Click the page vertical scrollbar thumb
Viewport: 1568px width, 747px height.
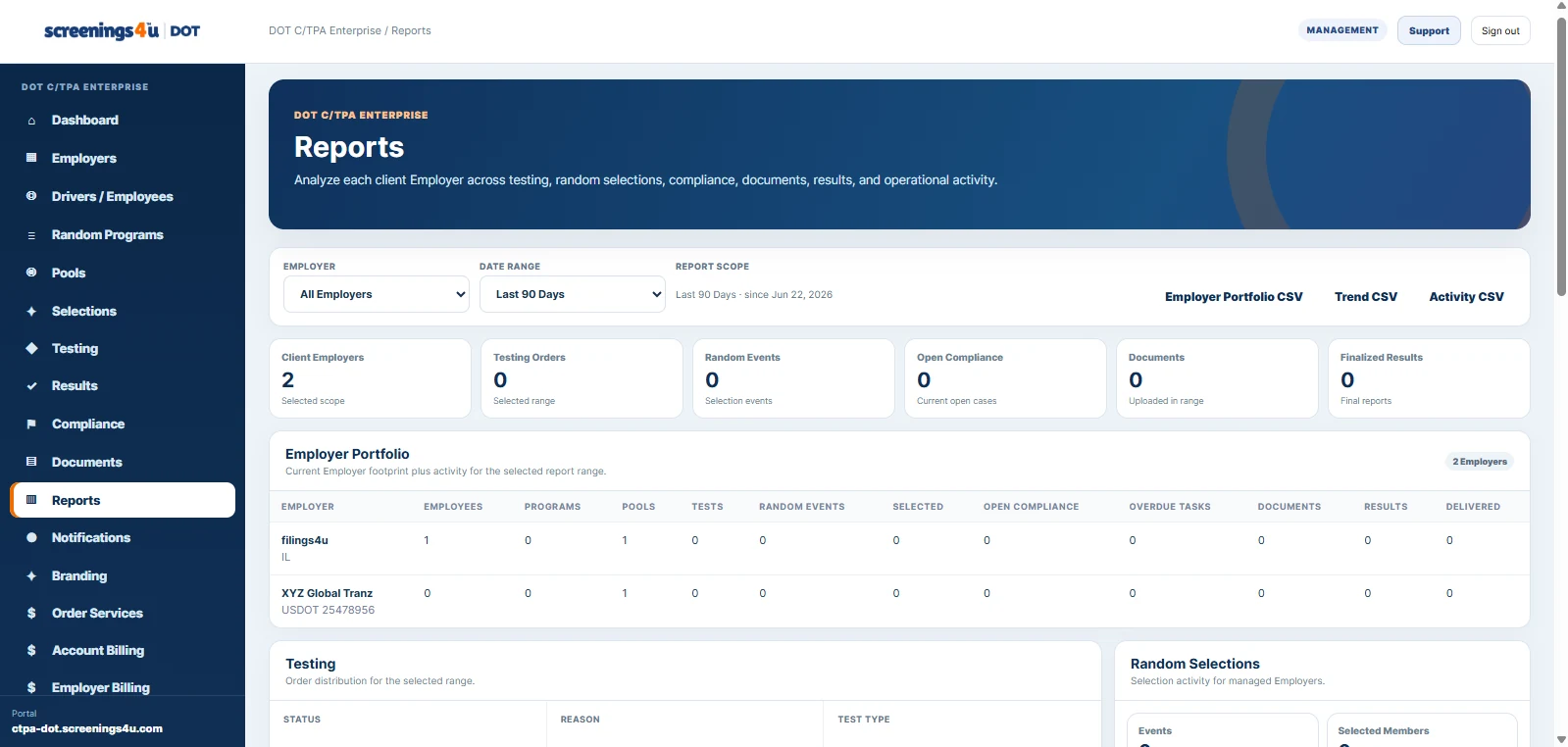pos(1561,155)
